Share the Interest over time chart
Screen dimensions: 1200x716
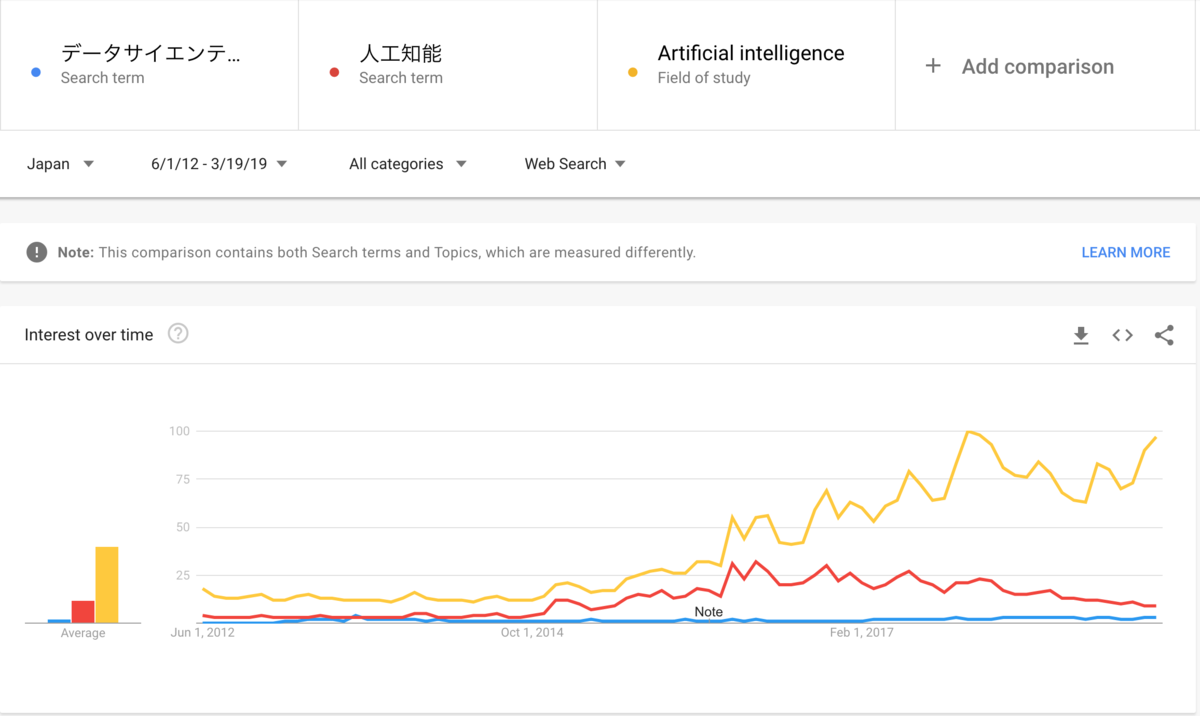point(1164,335)
